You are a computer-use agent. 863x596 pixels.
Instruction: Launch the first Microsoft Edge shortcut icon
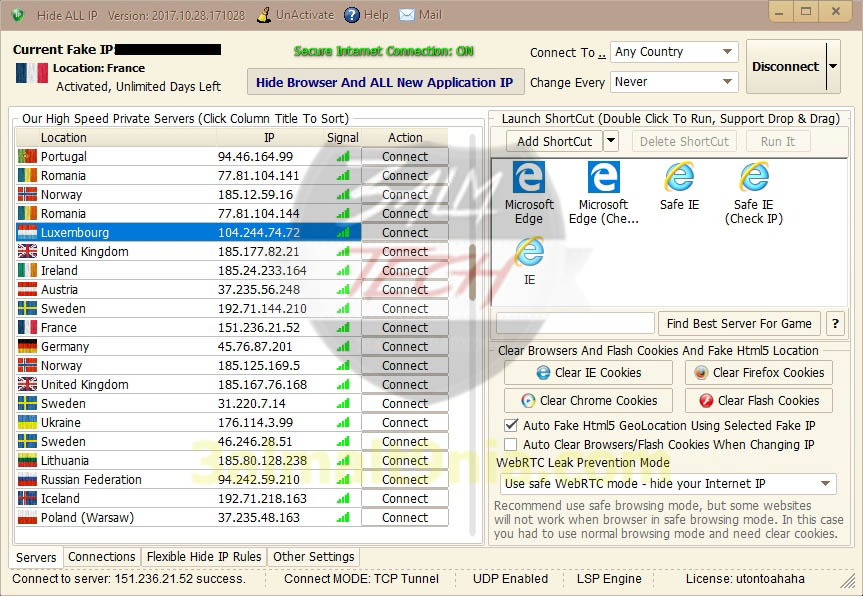click(528, 177)
